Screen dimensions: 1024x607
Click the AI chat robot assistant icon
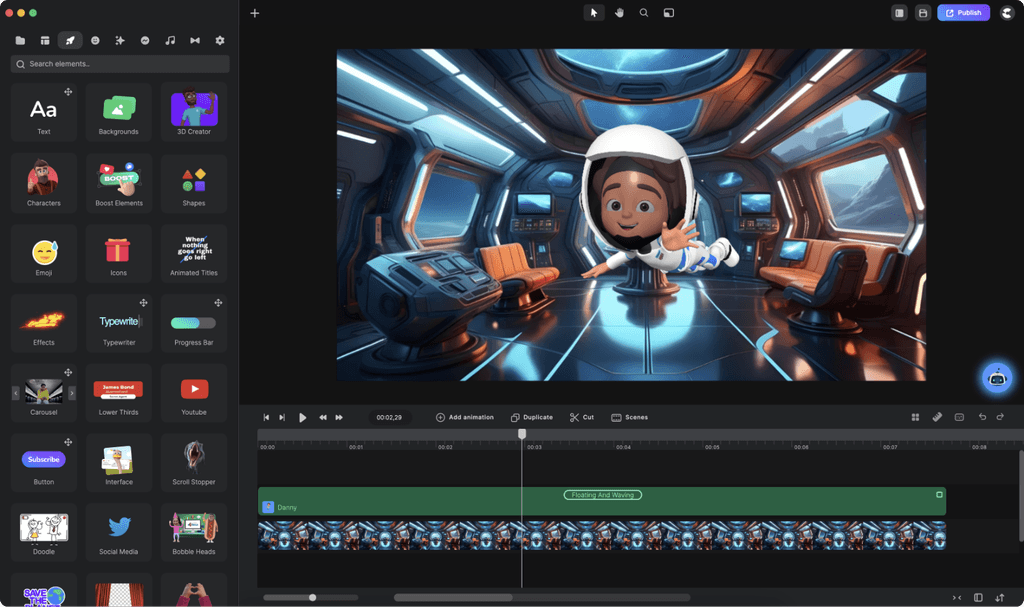tap(996, 378)
